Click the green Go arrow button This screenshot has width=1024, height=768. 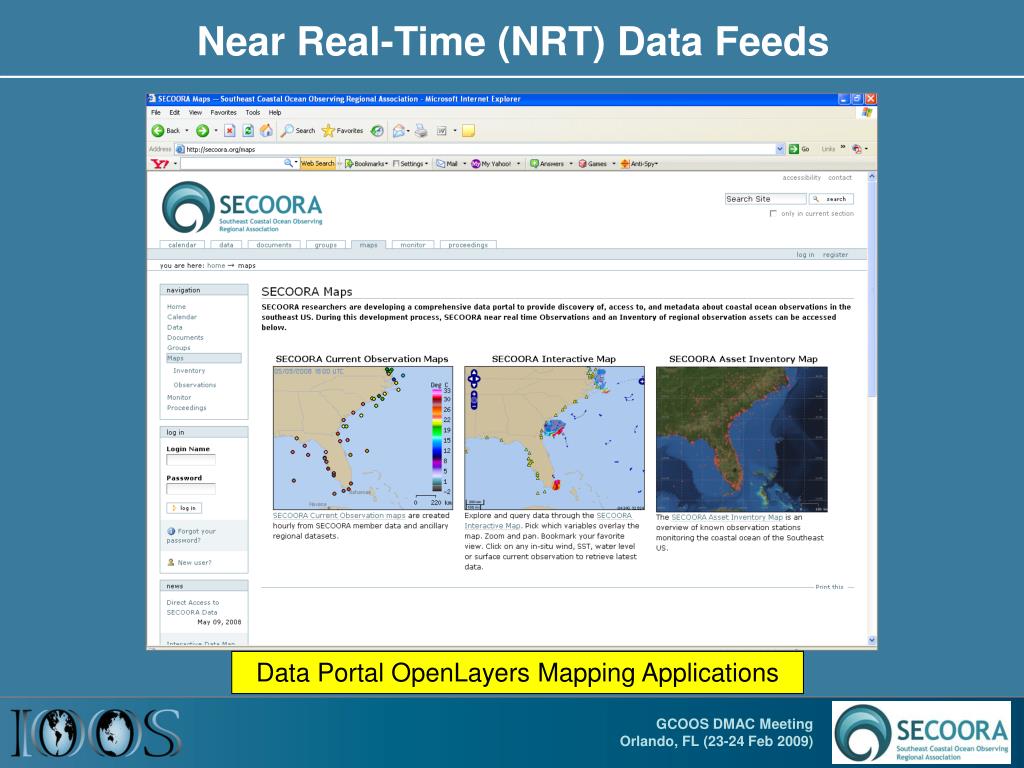794,149
